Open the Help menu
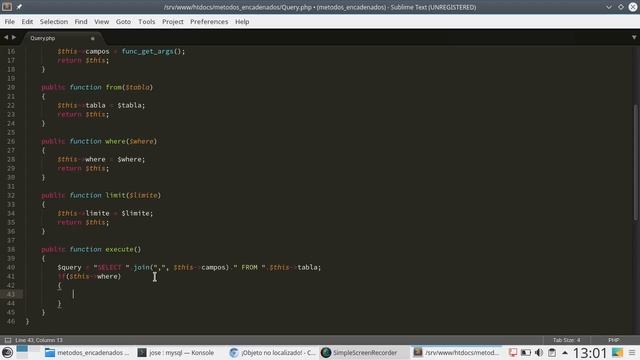The image size is (640, 360). 242,22
